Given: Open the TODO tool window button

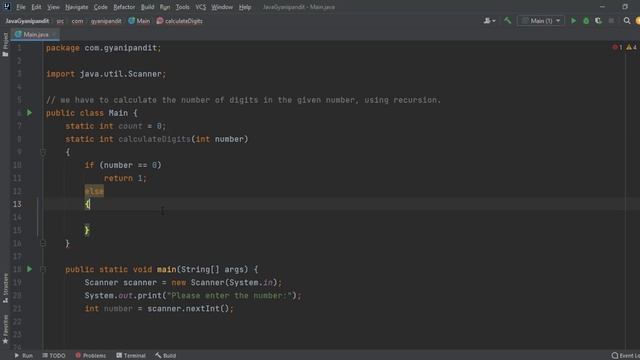Looking at the screenshot, I should [x=54, y=356].
